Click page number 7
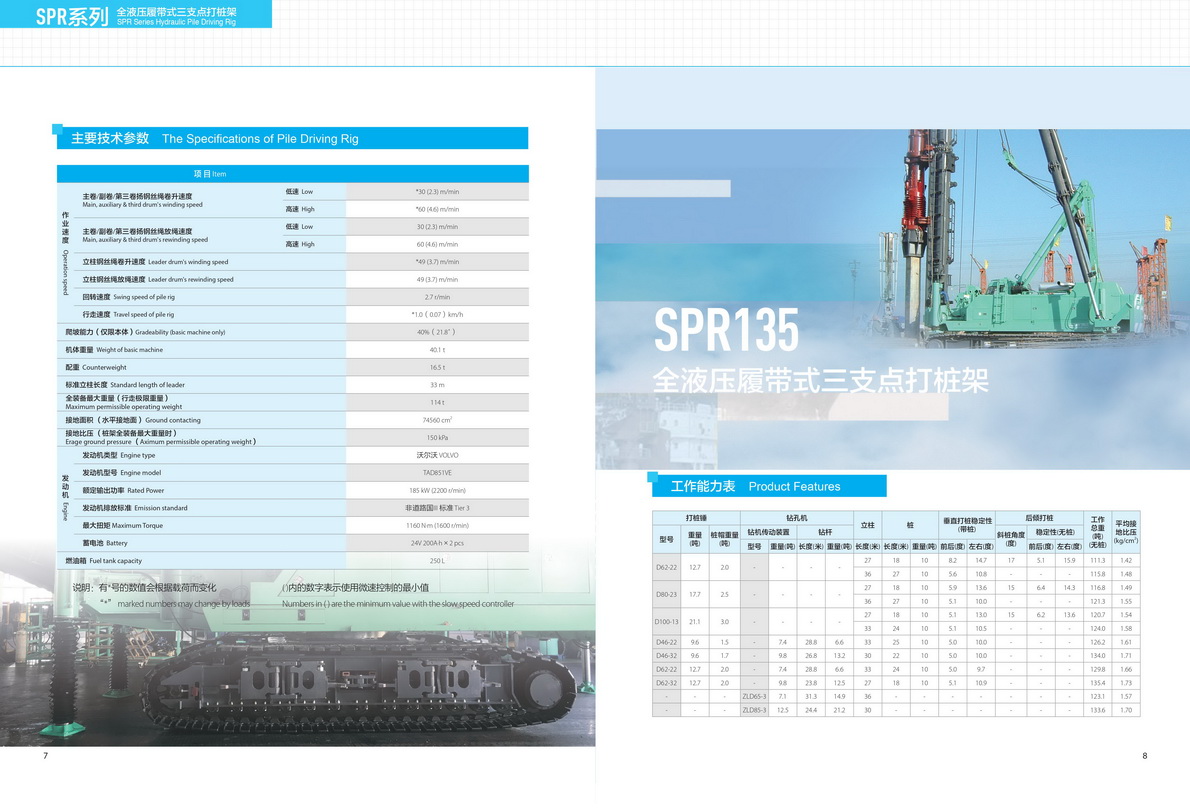The width and height of the screenshot is (1190, 808). (x=45, y=755)
